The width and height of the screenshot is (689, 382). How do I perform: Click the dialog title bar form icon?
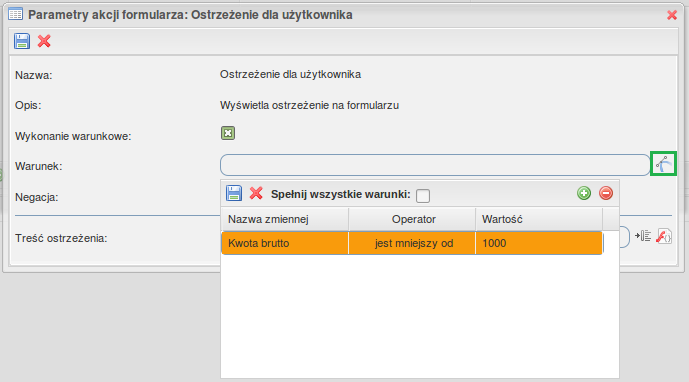(15, 14)
